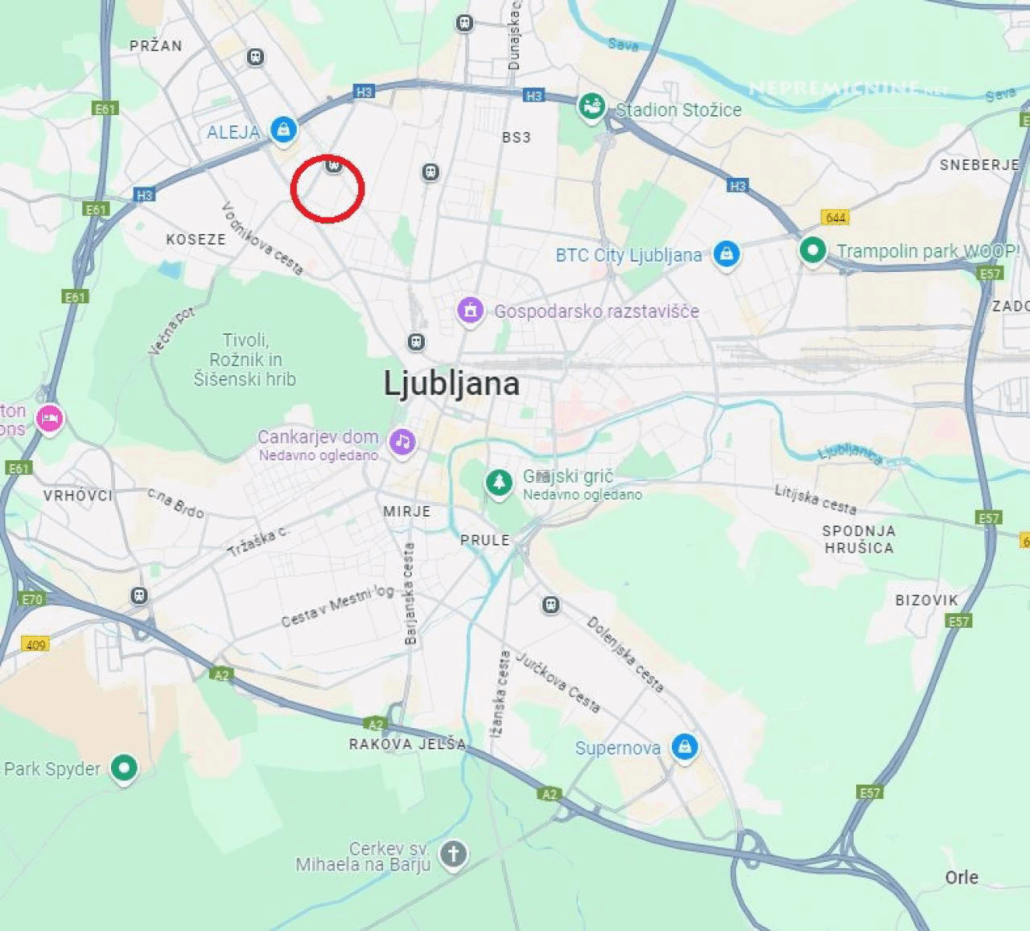The image size is (1030, 931).
Task: Click the Trampolin park WOOP! green marker
Action: click(813, 250)
